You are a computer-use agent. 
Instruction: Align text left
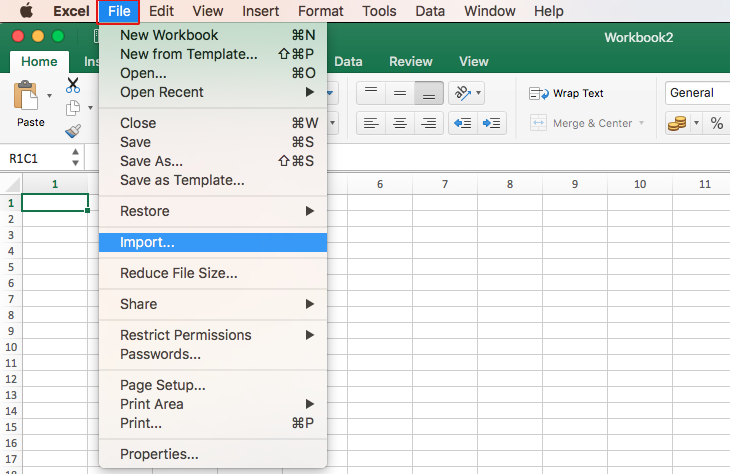point(371,123)
